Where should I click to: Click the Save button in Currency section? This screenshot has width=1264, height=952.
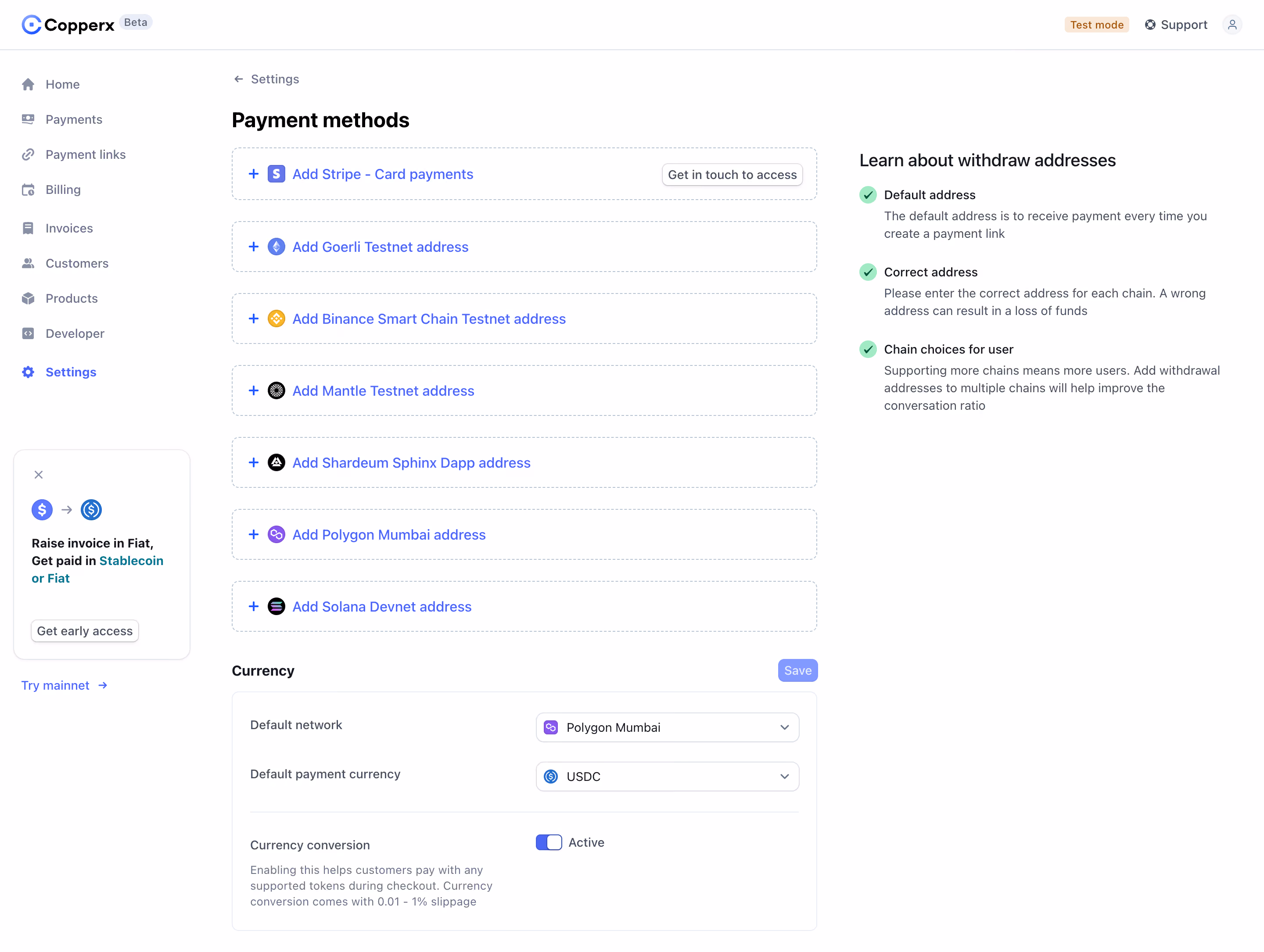click(x=798, y=670)
